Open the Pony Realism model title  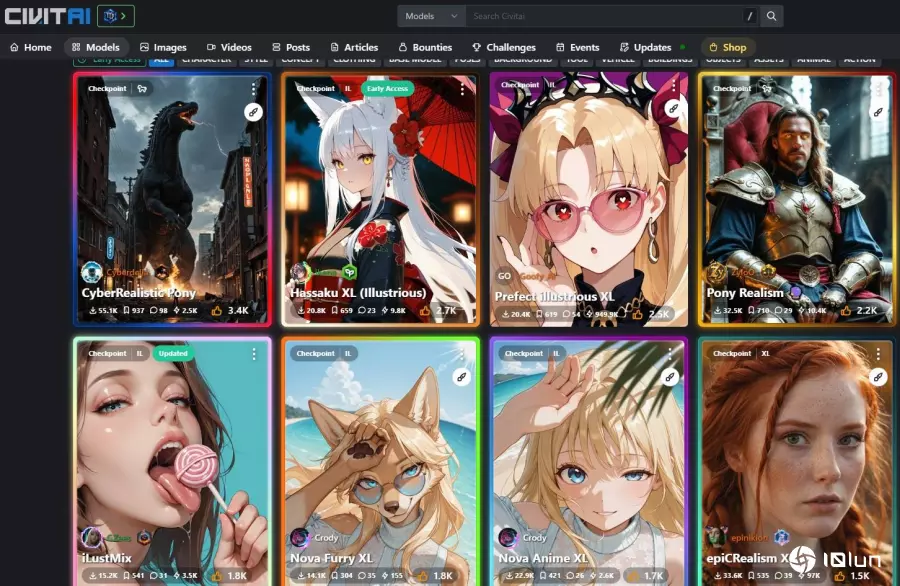click(745, 293)
